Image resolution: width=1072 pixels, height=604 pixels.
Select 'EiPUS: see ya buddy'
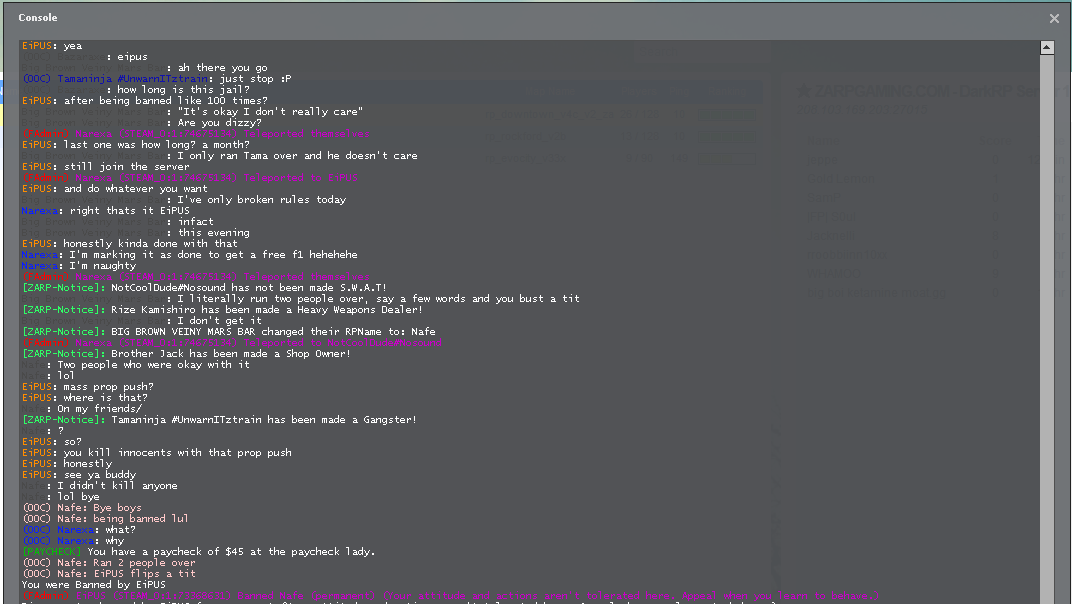coord(79,474)
